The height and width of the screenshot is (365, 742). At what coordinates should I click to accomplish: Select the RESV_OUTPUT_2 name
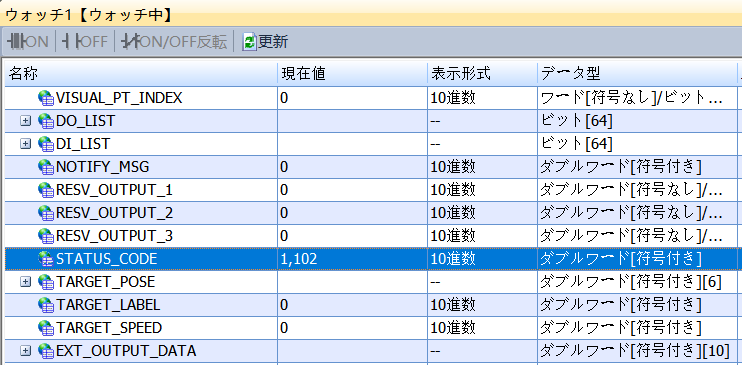click(114, 213)
